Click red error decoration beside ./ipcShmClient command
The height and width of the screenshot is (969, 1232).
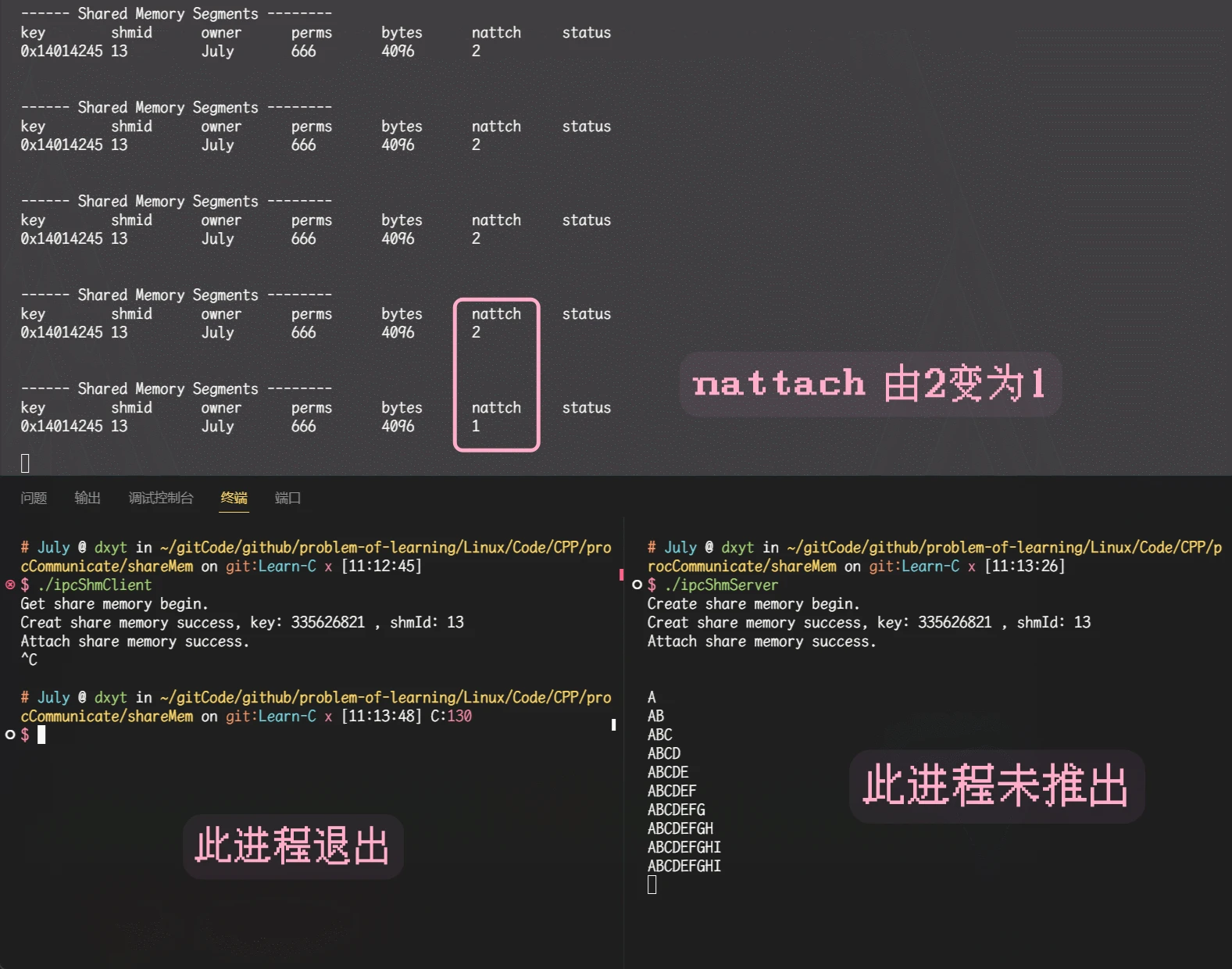pyautogui.click(x=10, y=585)
